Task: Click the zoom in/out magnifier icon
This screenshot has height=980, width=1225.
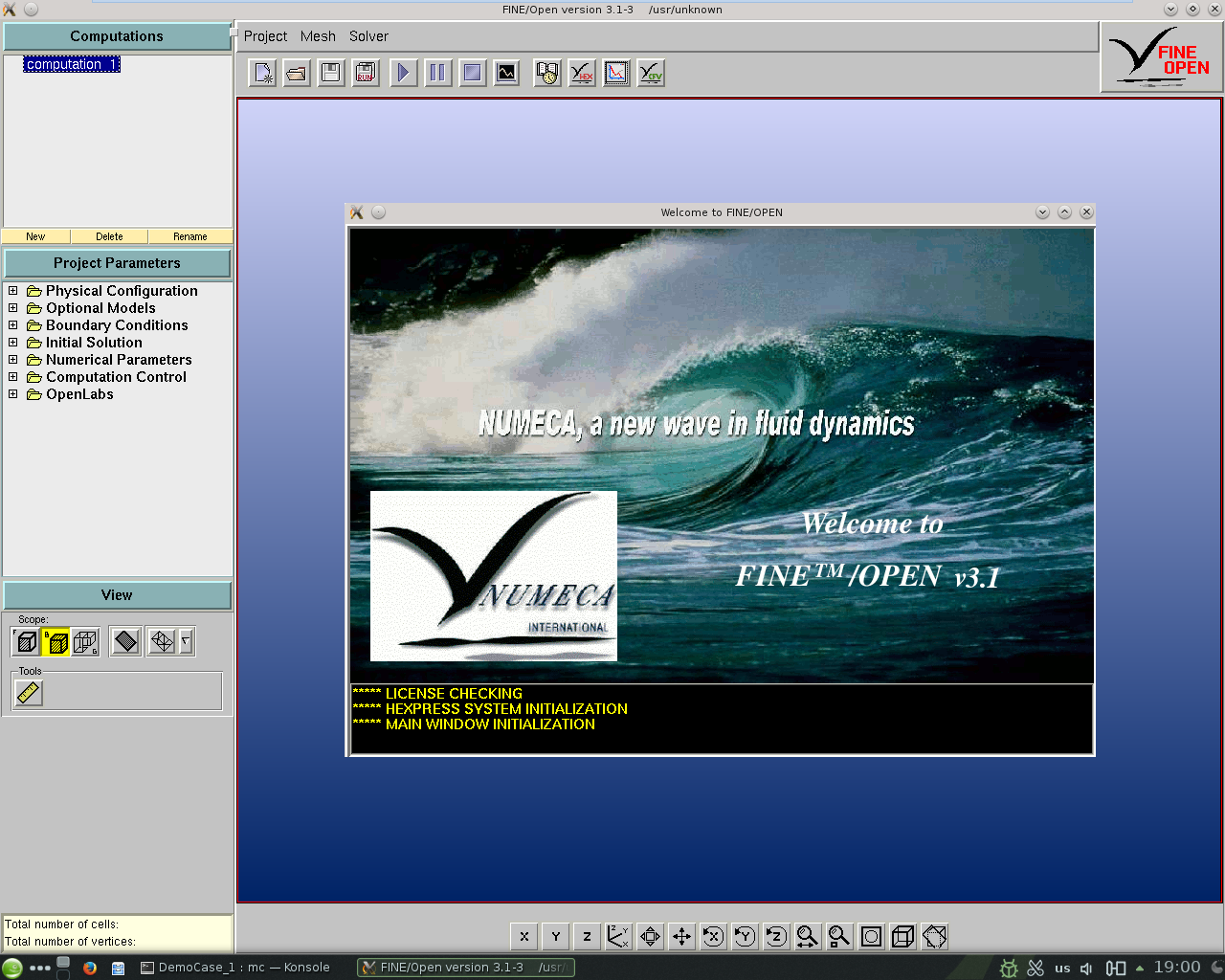Action: 809,936
